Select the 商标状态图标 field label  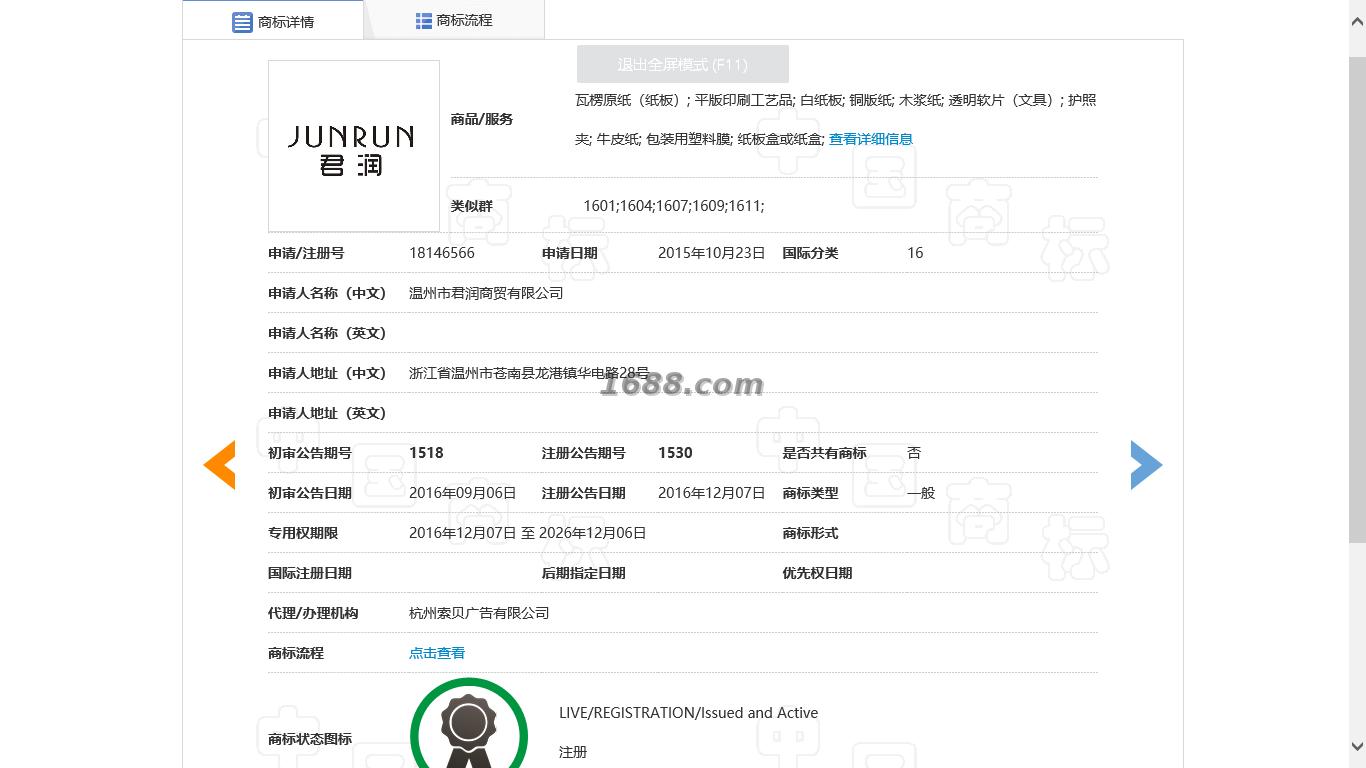[x=310, y=739]
